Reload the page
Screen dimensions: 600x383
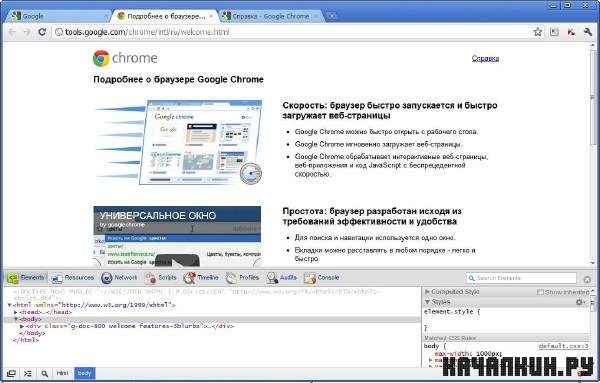coord(42,32)
